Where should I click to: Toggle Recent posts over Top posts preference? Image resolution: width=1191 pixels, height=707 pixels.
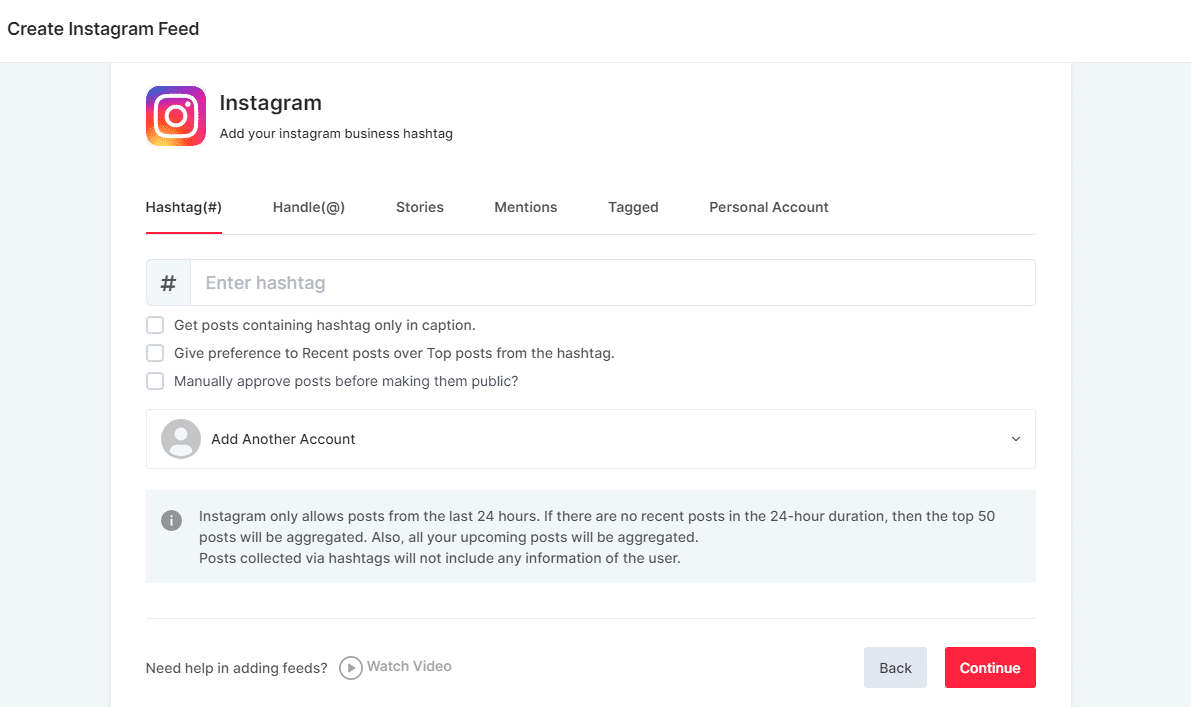(x=155, y=353)
